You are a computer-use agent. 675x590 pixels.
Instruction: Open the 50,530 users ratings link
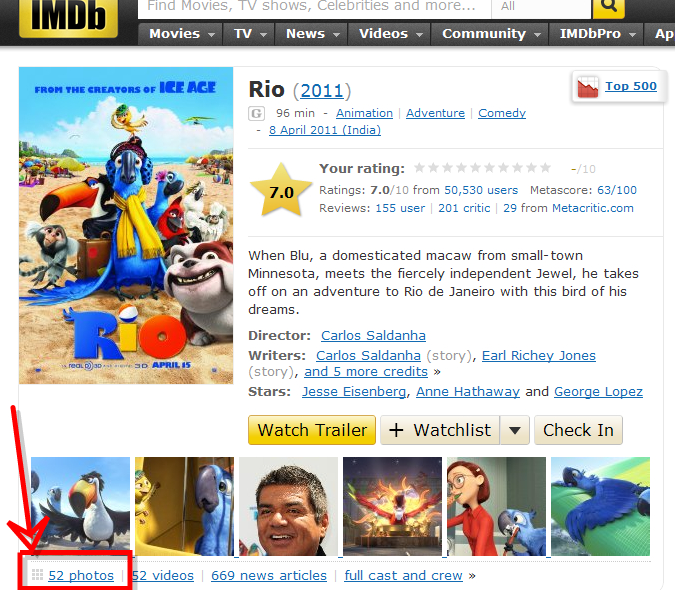481,190
